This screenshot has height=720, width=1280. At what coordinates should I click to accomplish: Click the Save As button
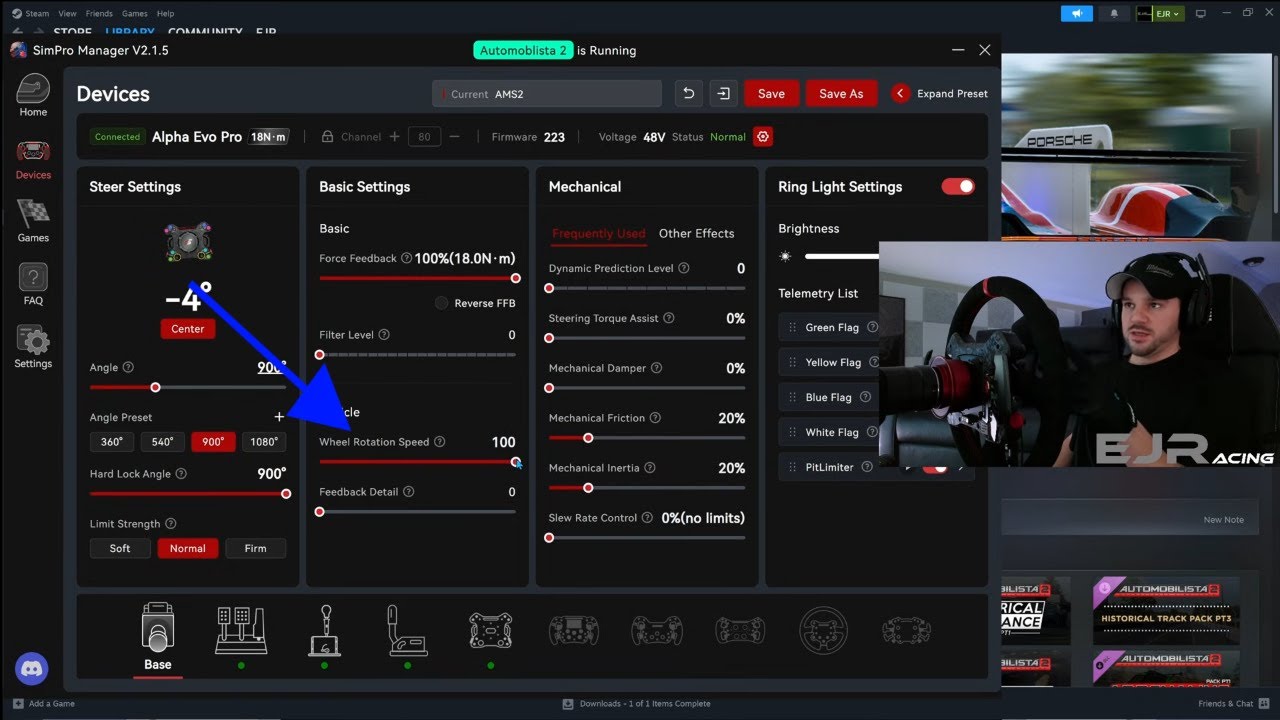coord(841,93)
